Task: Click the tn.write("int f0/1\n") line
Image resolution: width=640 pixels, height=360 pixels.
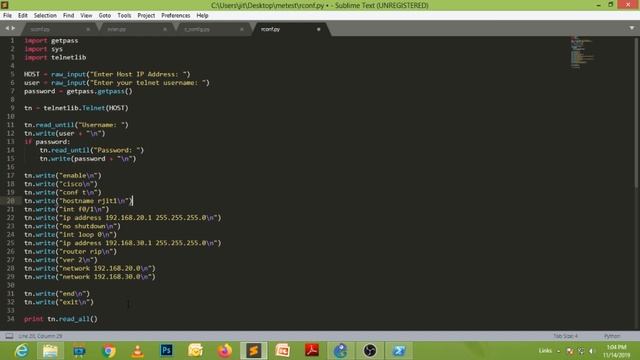Action: (67, 209)
